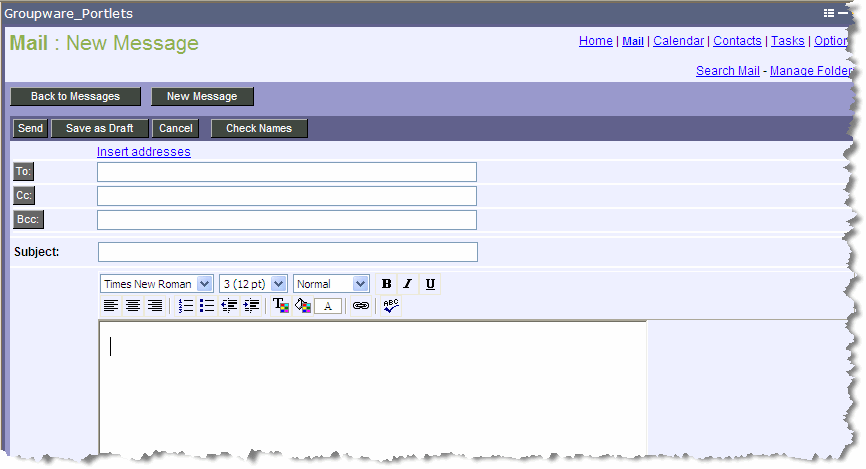Insert a numbered list
Viewport: 866px width, 469px height.
click(186, 305)
